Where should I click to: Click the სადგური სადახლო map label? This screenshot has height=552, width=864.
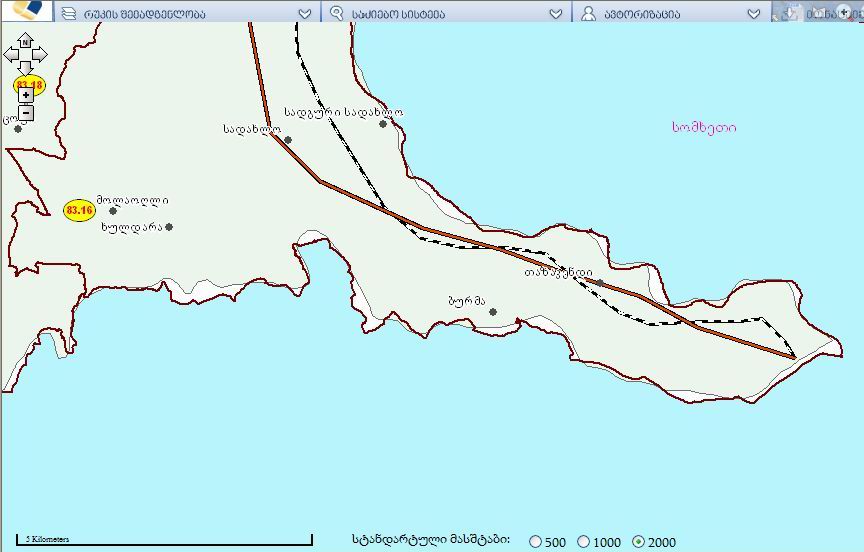pos(344,112)
